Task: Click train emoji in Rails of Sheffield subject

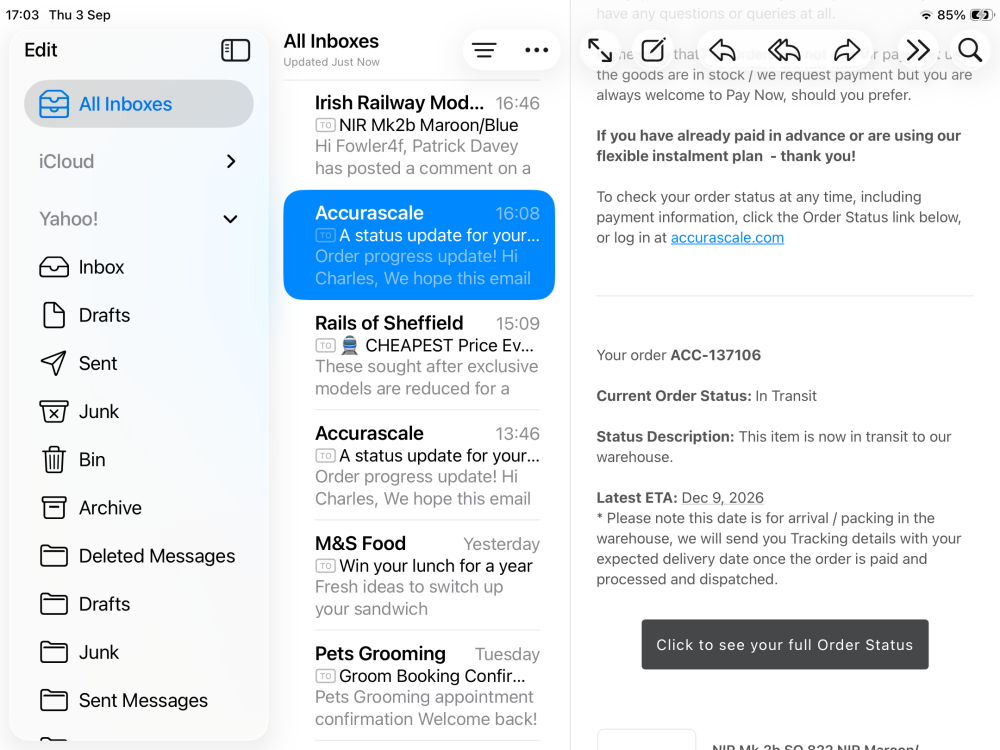Action: click(x=349, y=345)
